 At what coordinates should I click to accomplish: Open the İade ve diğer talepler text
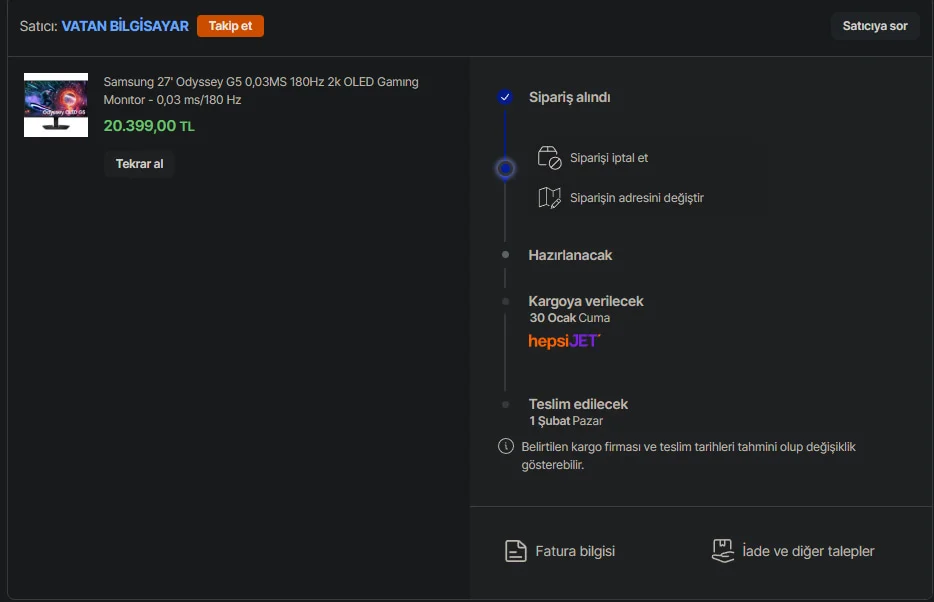808,551
